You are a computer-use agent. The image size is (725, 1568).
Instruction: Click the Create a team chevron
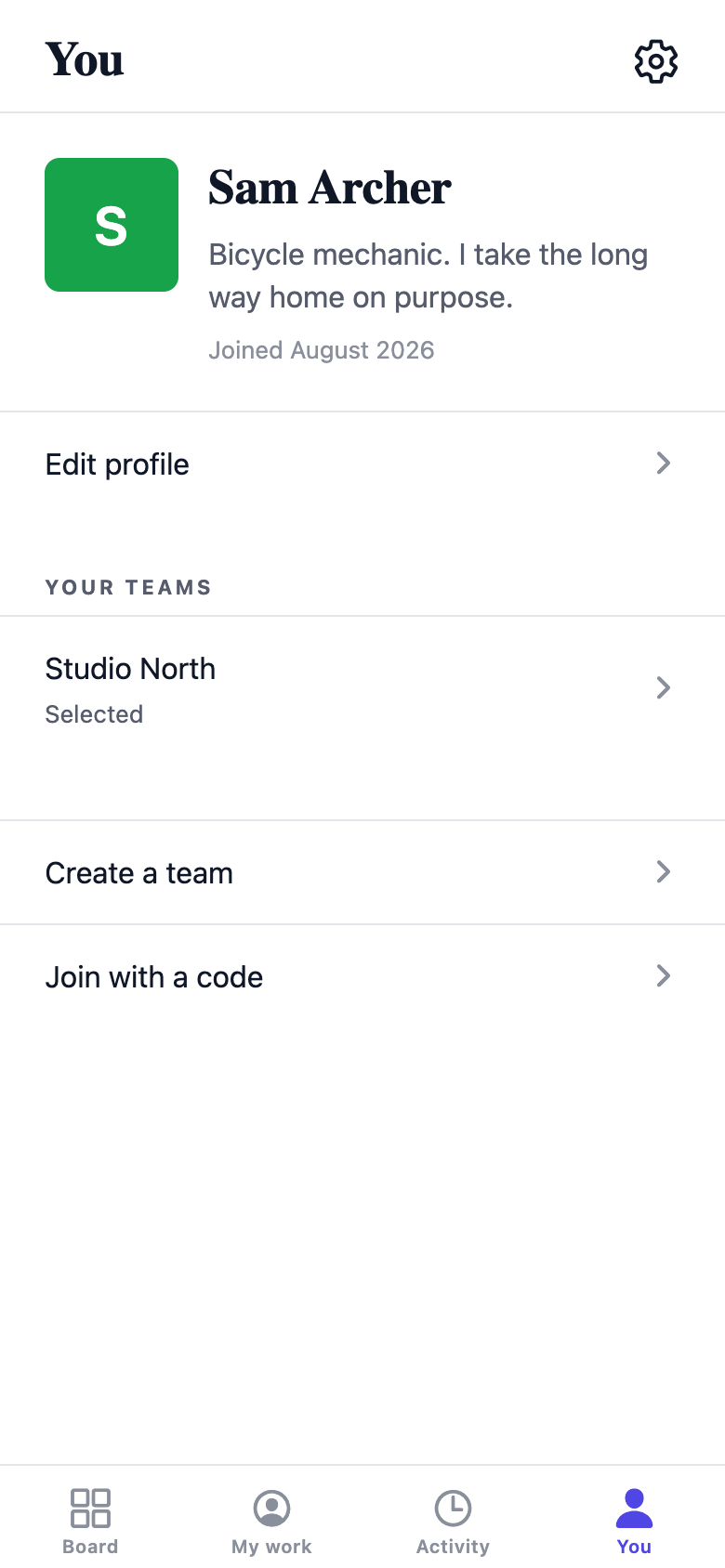(x=664, y=871)
